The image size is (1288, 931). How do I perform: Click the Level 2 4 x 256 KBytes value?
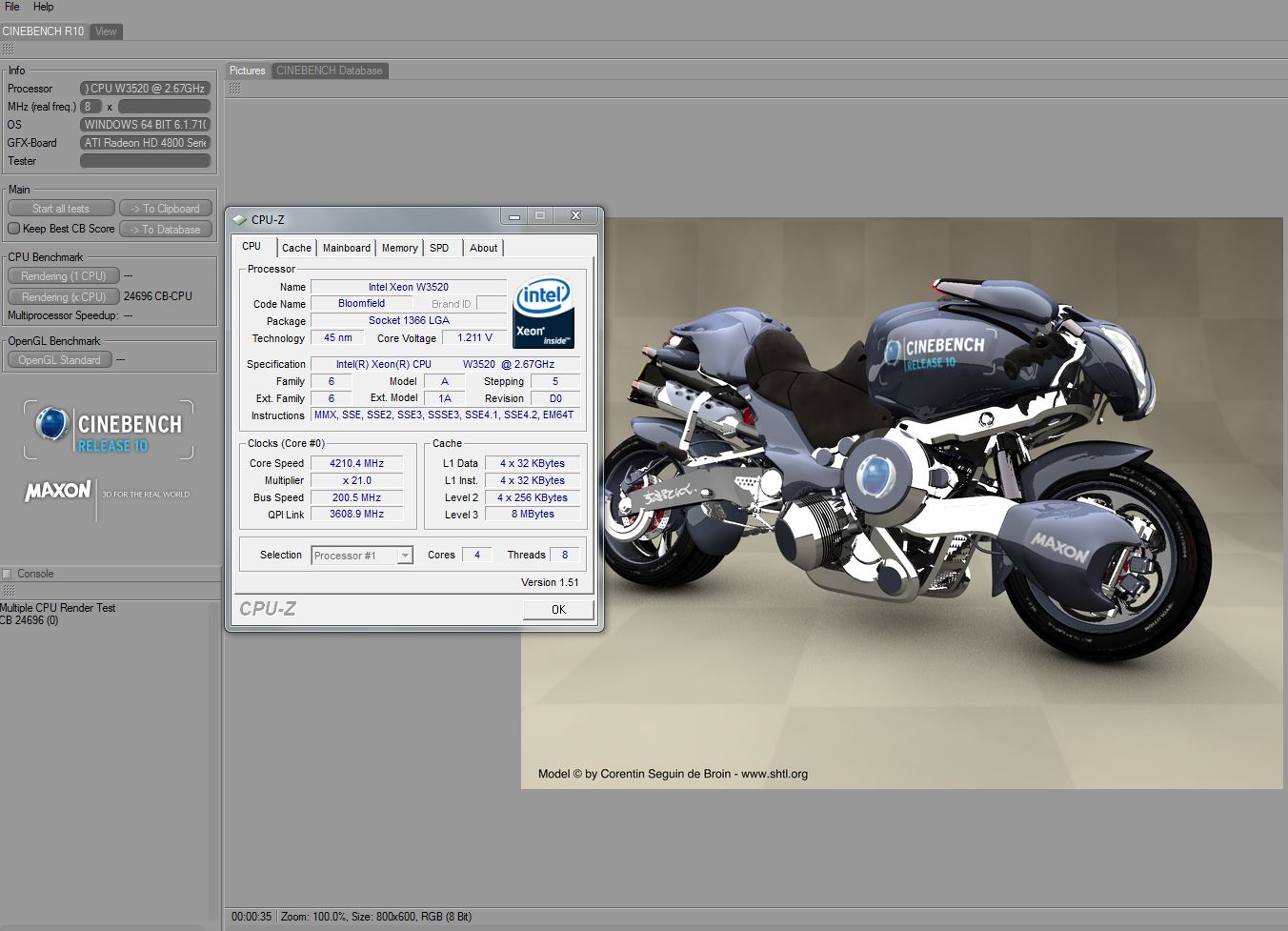(533, 497)
